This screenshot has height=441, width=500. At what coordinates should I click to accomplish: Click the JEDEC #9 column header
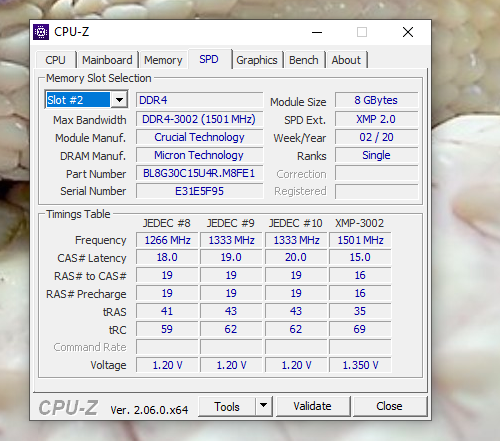pyautogui.click(x=231, y=223)
